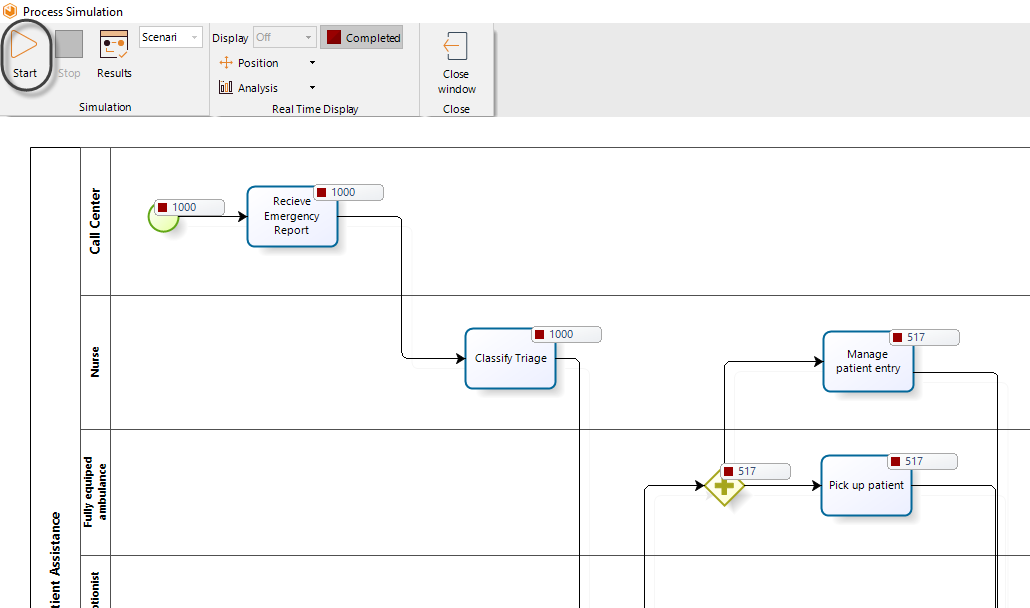
Task: Select the Call Center lane header
Action: pos(95,221)
